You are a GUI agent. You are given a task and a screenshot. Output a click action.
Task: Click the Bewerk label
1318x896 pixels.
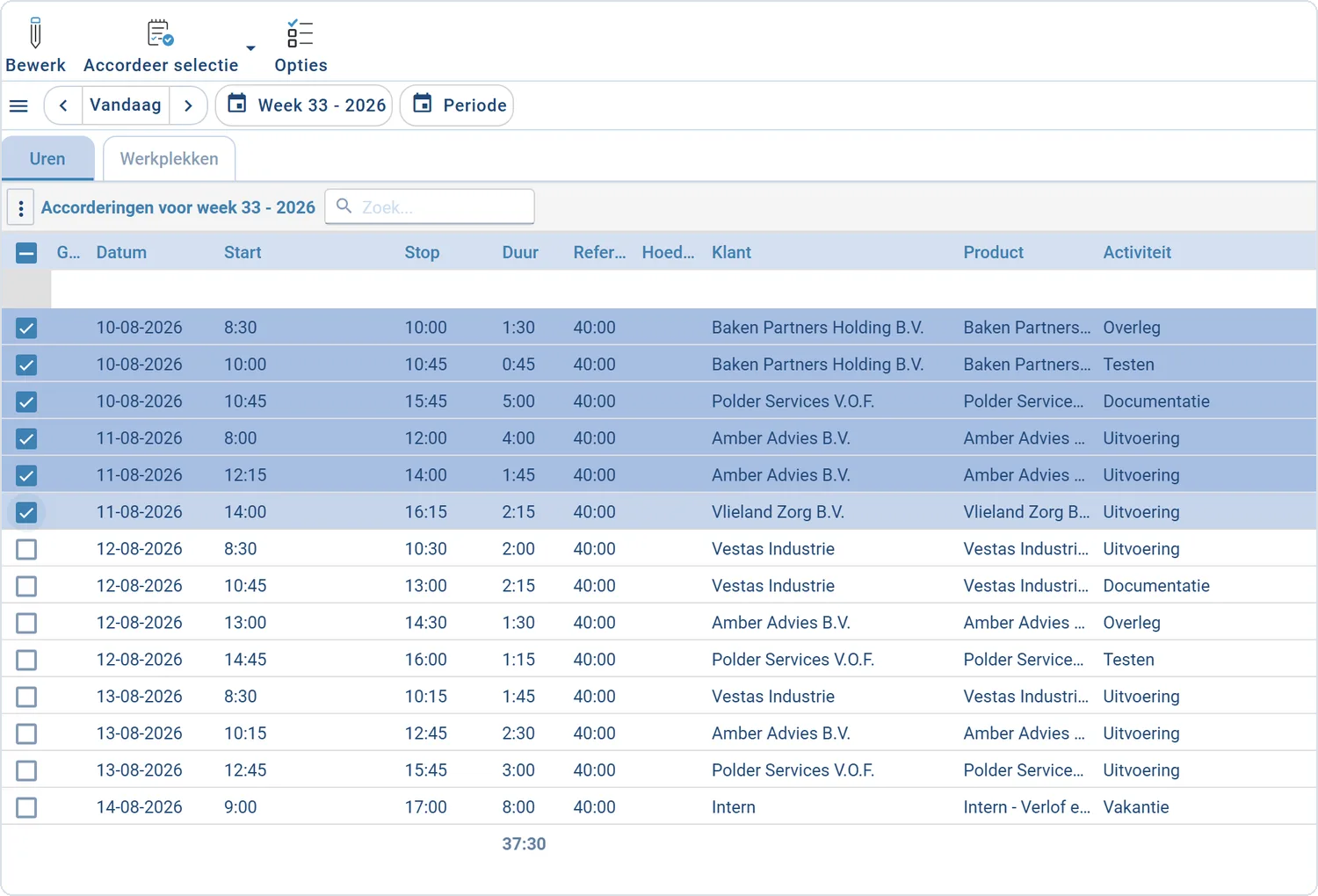tap(35, 66)
